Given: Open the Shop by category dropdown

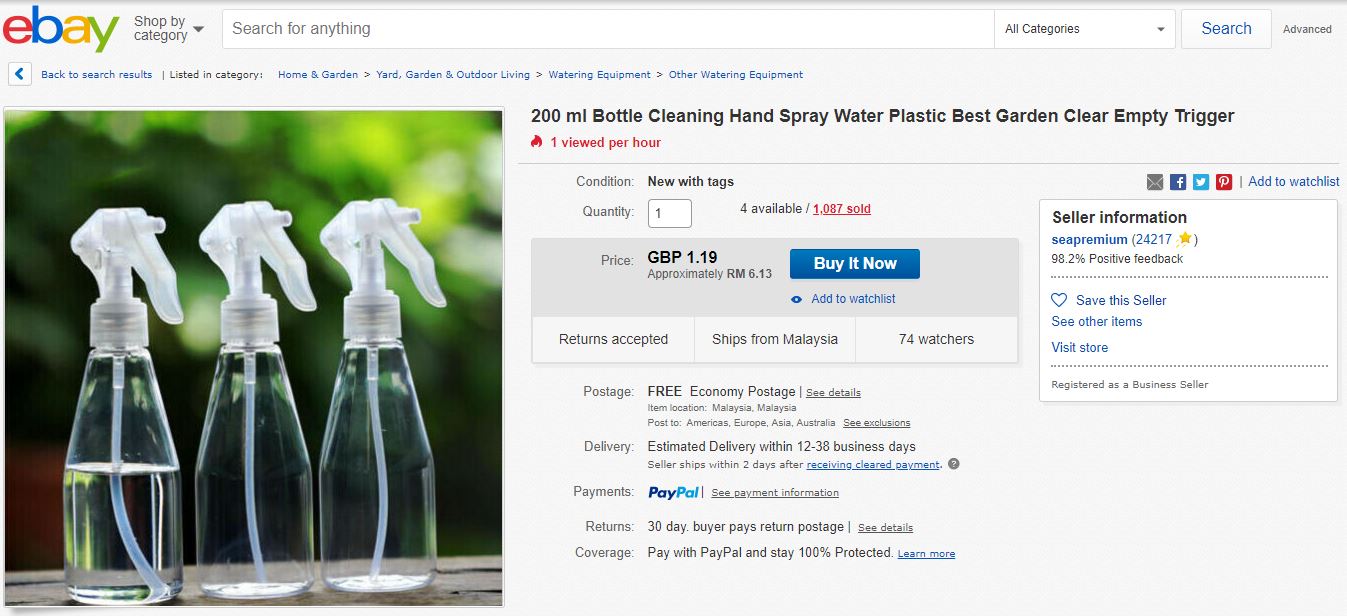Looking at the screenshot, I should point(168,29).
